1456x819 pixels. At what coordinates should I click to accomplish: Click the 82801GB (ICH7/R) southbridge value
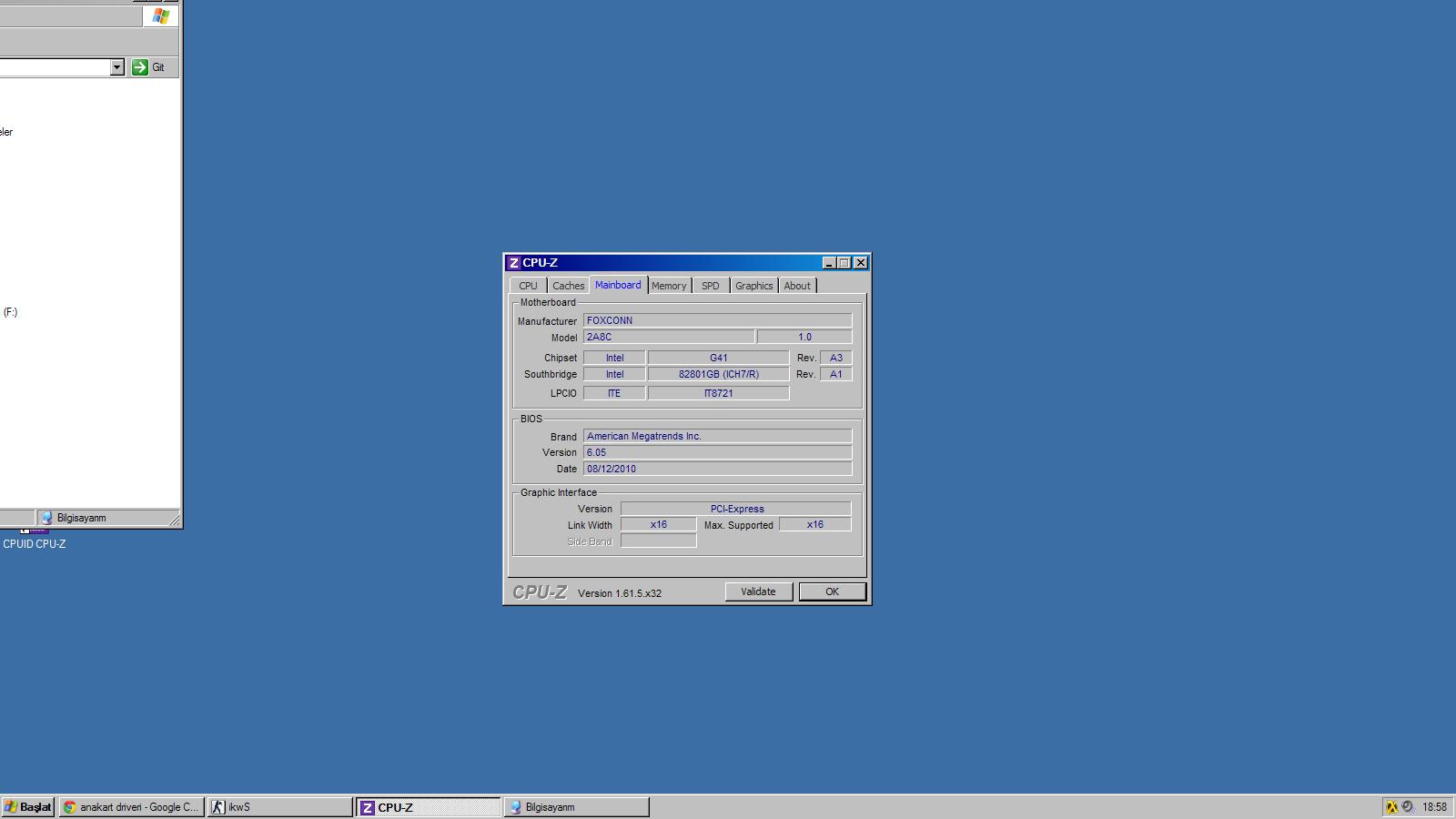coord(718,374)
